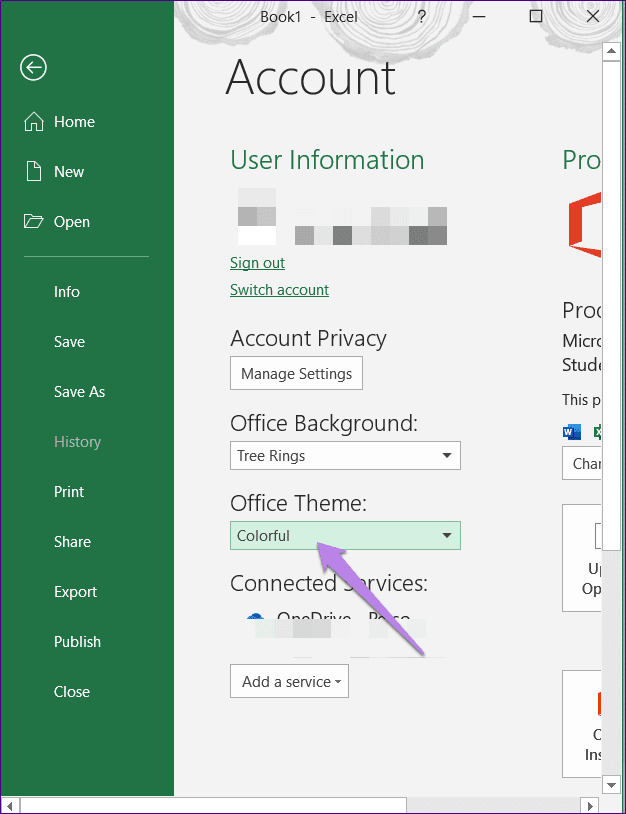Open the Office Background Tree Rings dropdown
The width and height of the screenshot is (626, 814).
(x=345, y=456)
